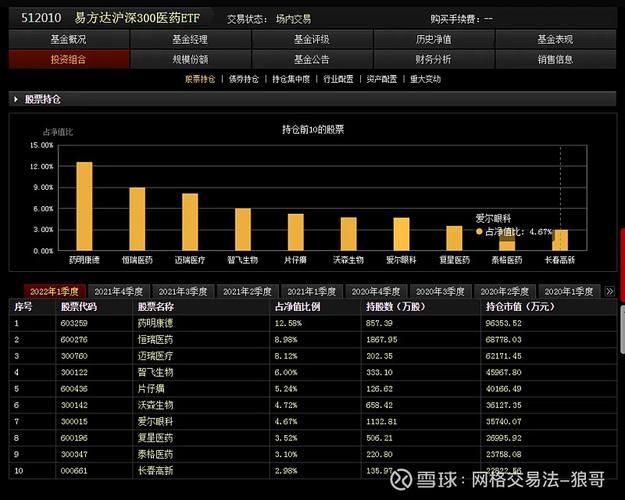Open the 历史净值 tab
This screenshot has height=500, width=625.
[x=434, y=39]
